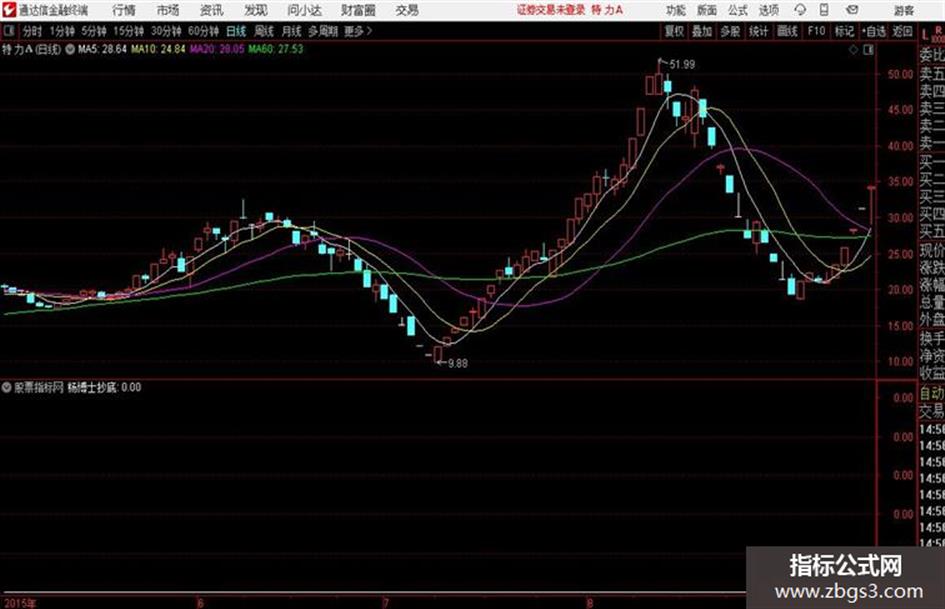Open the 版面 menu
Viewport: 945px width, 609px height.
(x=707, y=10)
